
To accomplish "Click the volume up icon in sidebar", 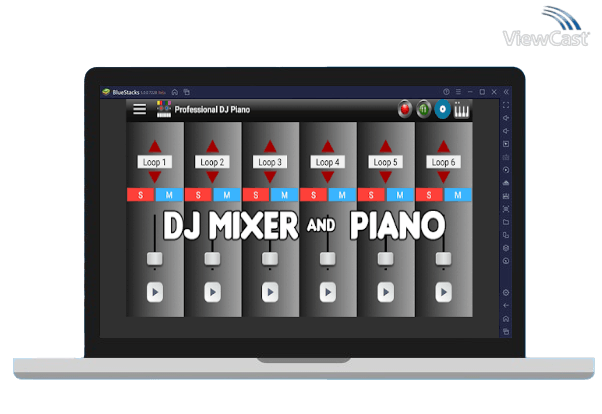I will coord(506,118).
